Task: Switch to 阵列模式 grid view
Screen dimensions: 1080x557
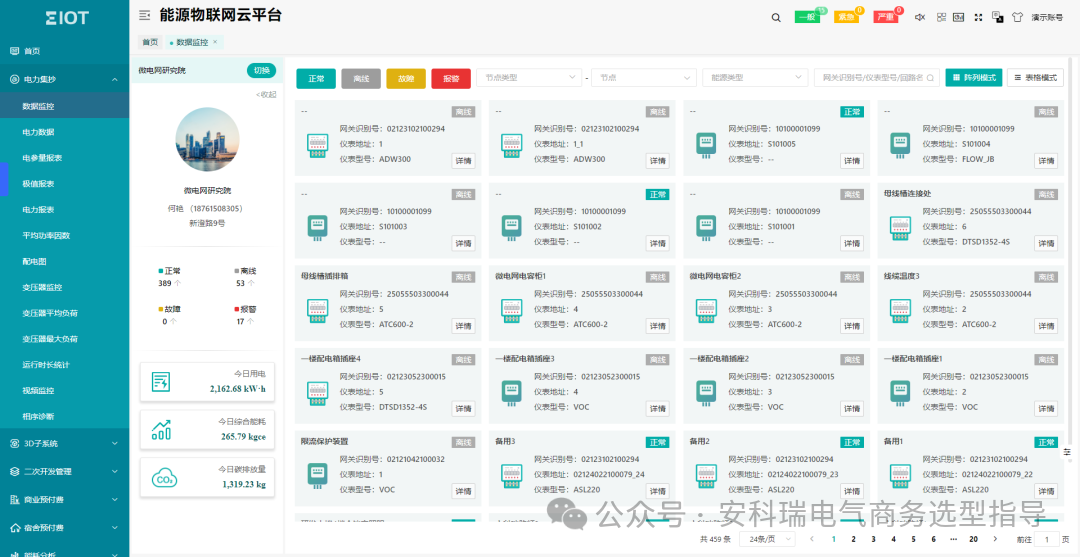Action: tap(974, 78)
